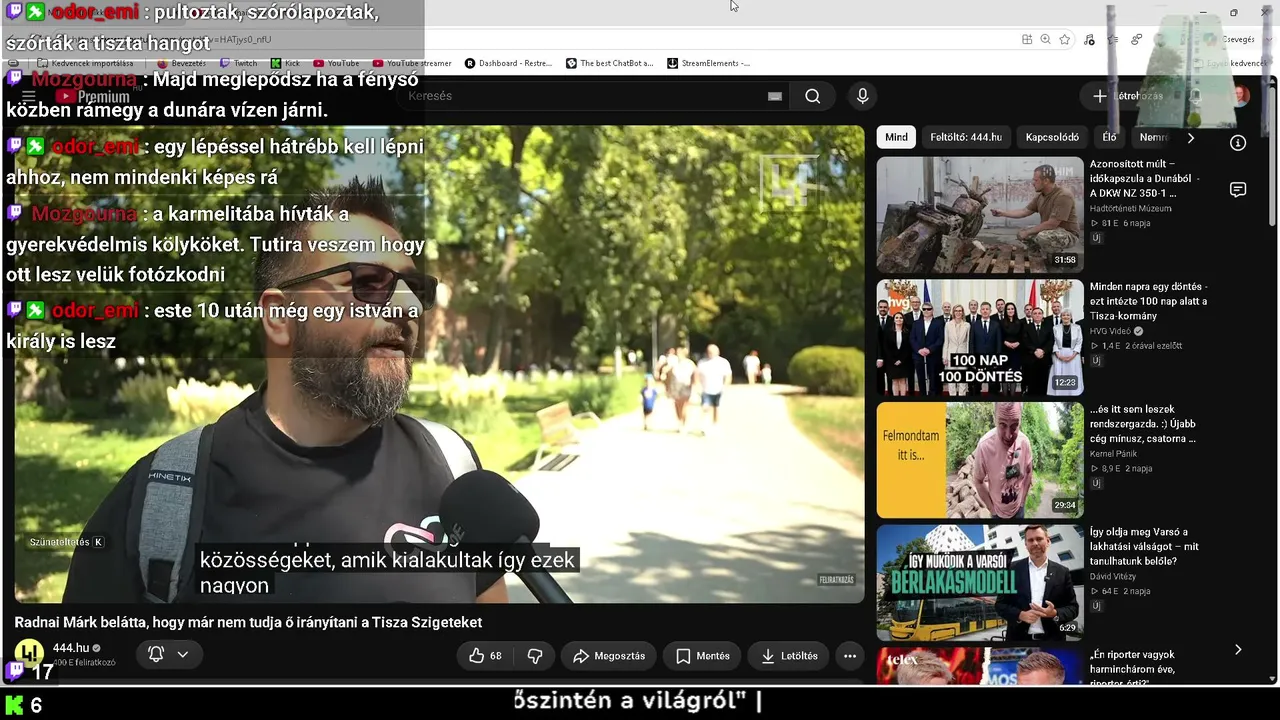The height and width of the screenshot is (720, 1280).
Task: Open The best ChatBot bookmark
Action: (x=609, y=63)
